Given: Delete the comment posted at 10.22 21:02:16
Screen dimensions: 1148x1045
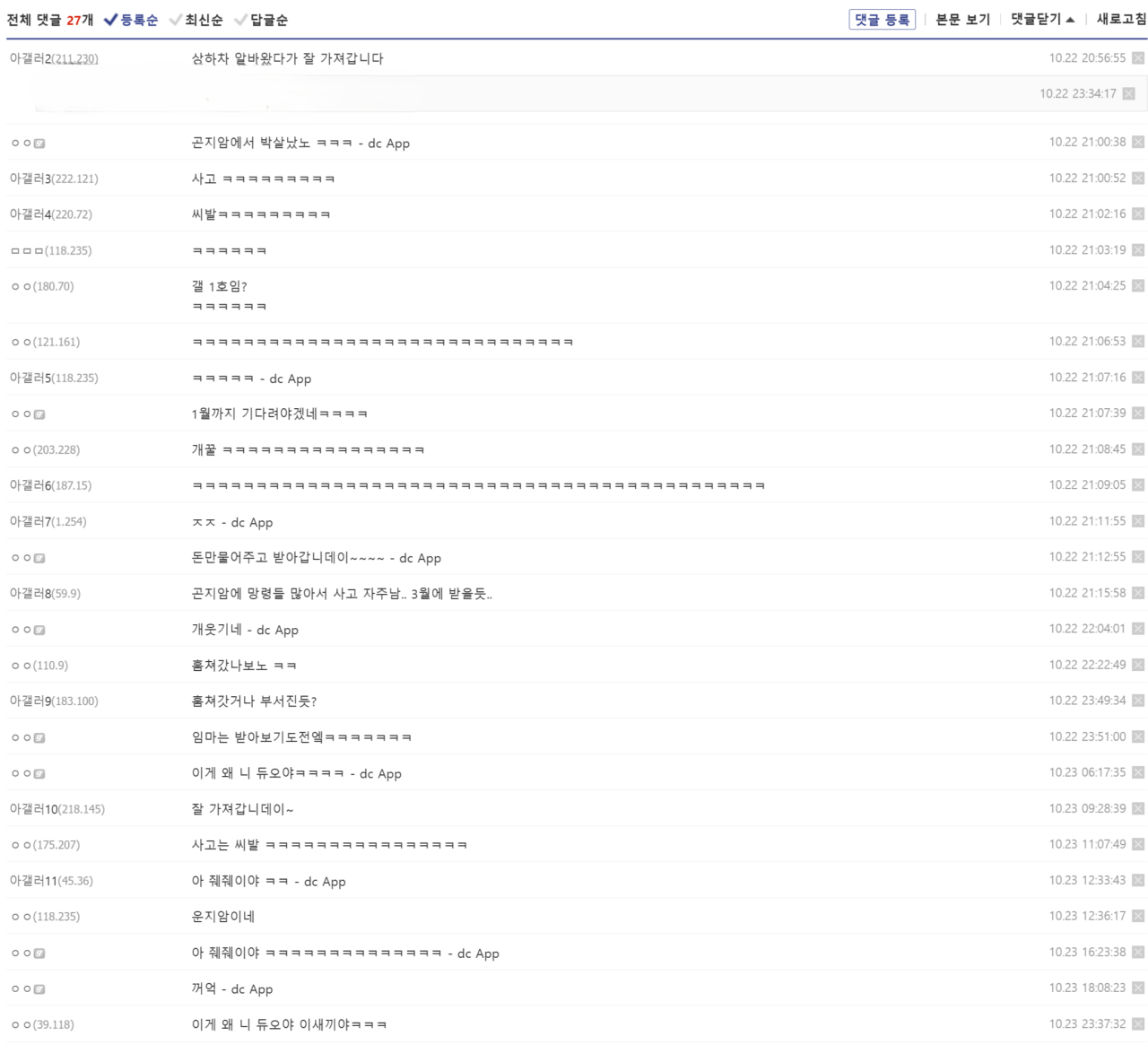Looking at the screenshot, I should (1137, 214).
